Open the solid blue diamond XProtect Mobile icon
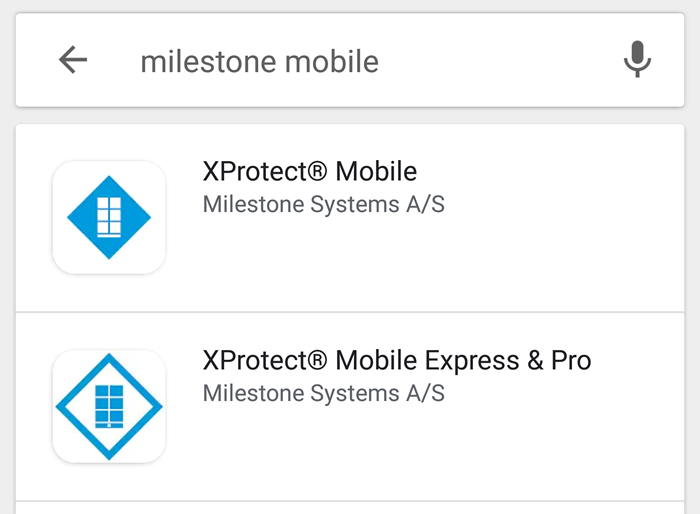The image size is (700, 514). 109,217
